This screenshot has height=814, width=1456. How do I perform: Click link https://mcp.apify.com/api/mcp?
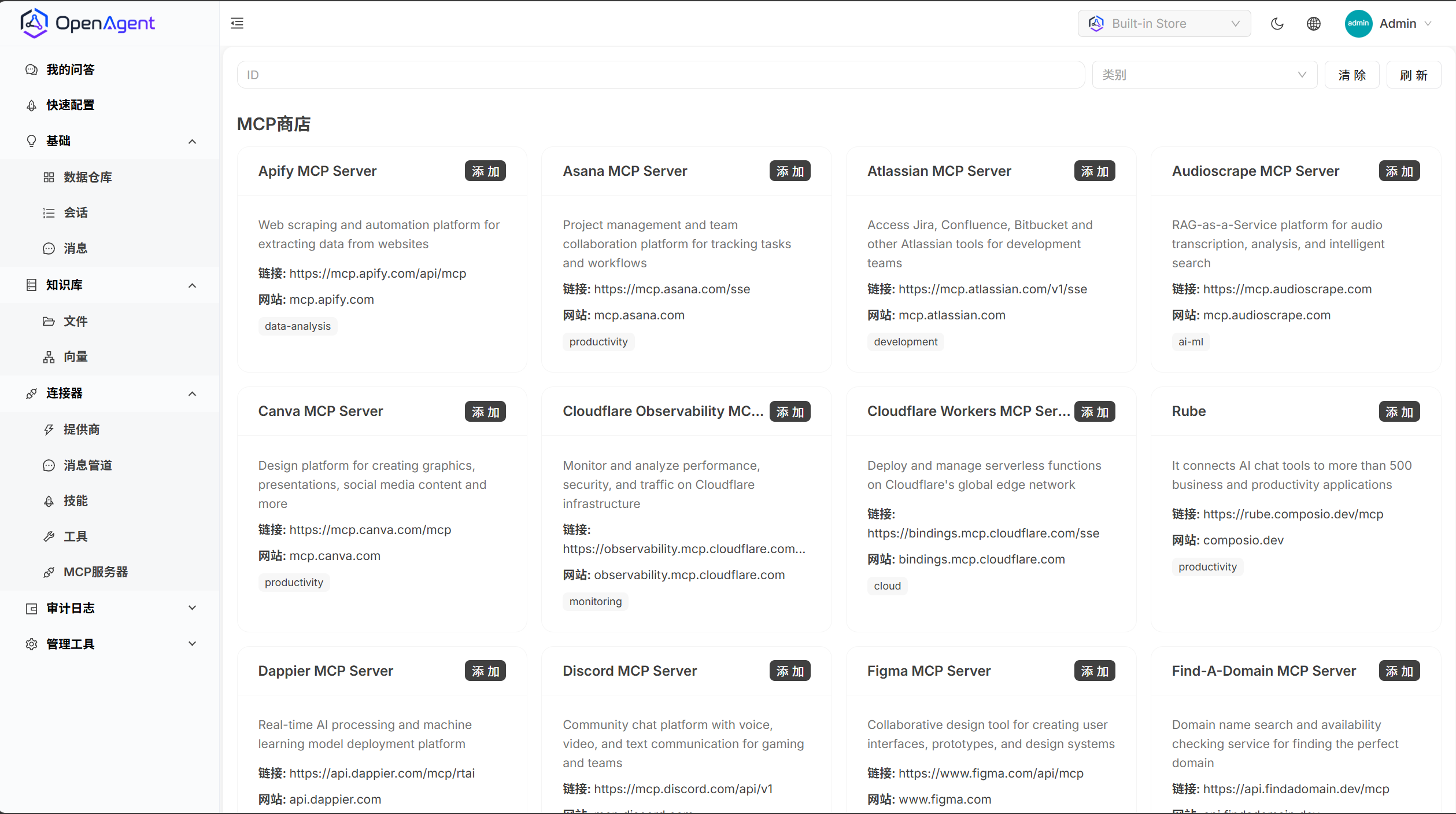click(378, 274)
